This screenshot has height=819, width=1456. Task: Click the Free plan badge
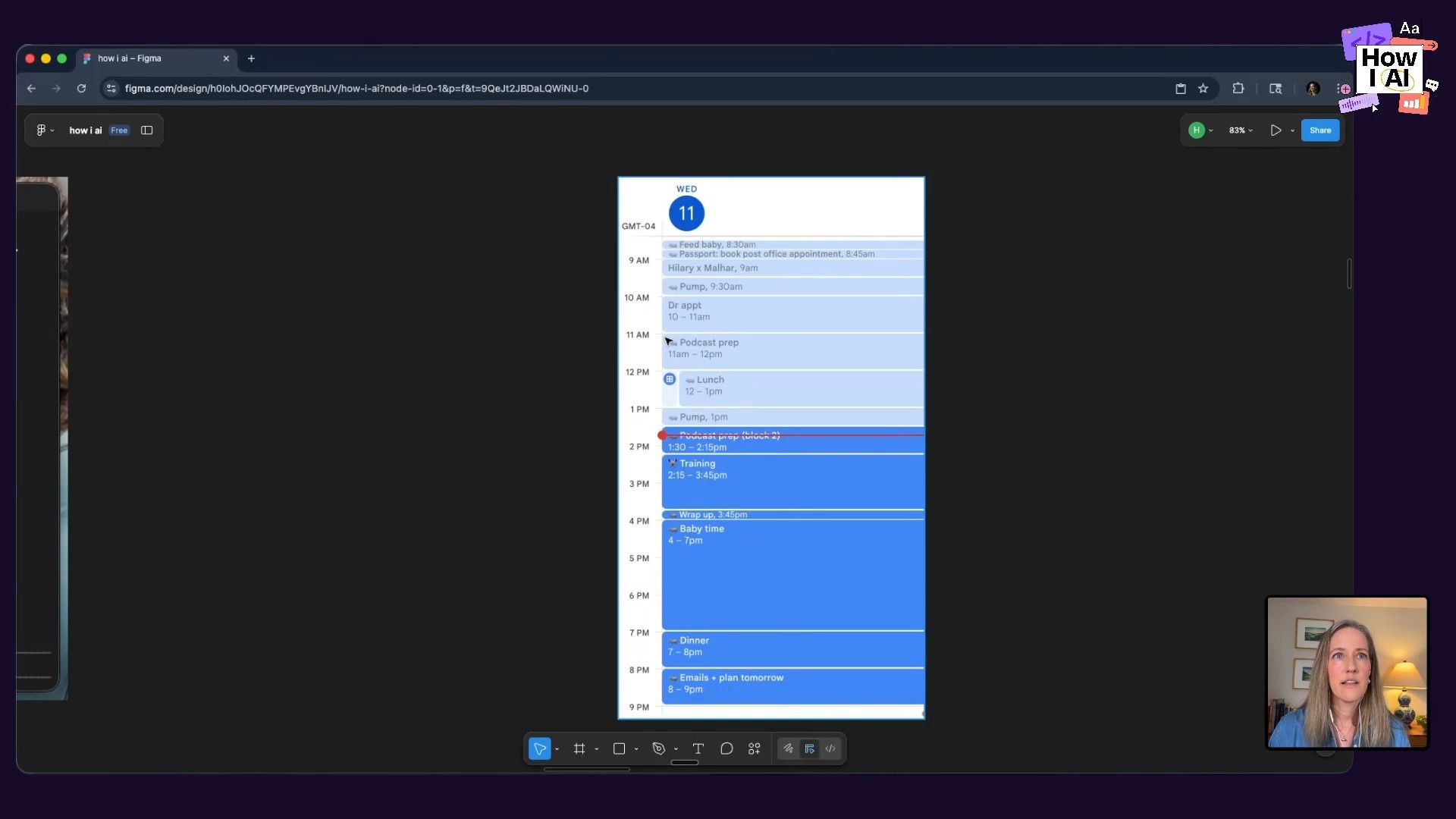pos(119,130)
